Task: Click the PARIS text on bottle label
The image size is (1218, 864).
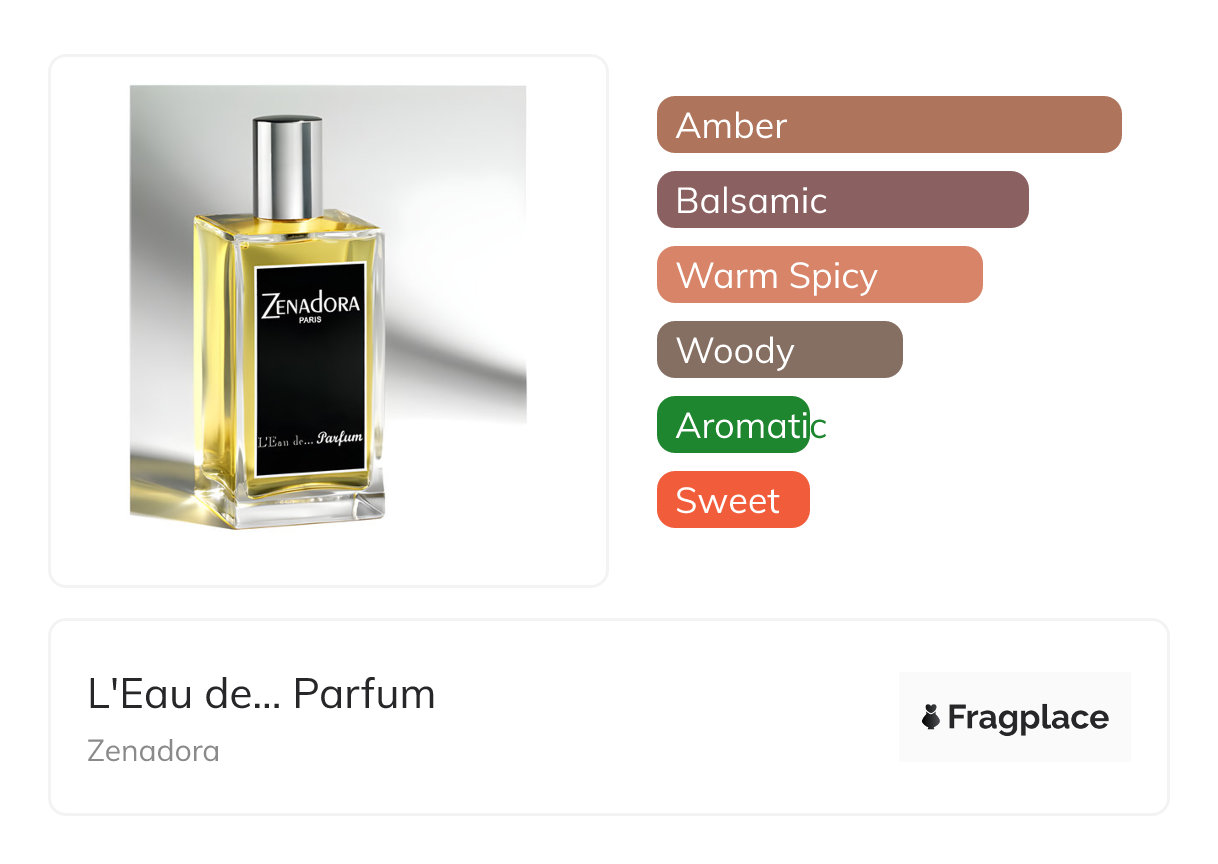Action: pos(311,321)
